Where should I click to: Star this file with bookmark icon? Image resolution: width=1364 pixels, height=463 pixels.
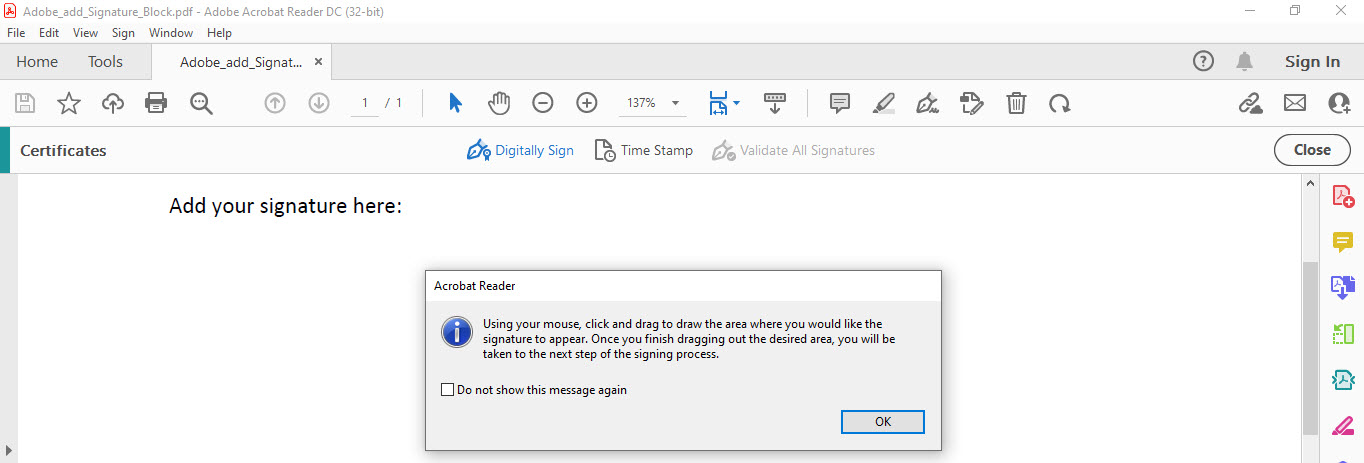click(x=68, y=103)
